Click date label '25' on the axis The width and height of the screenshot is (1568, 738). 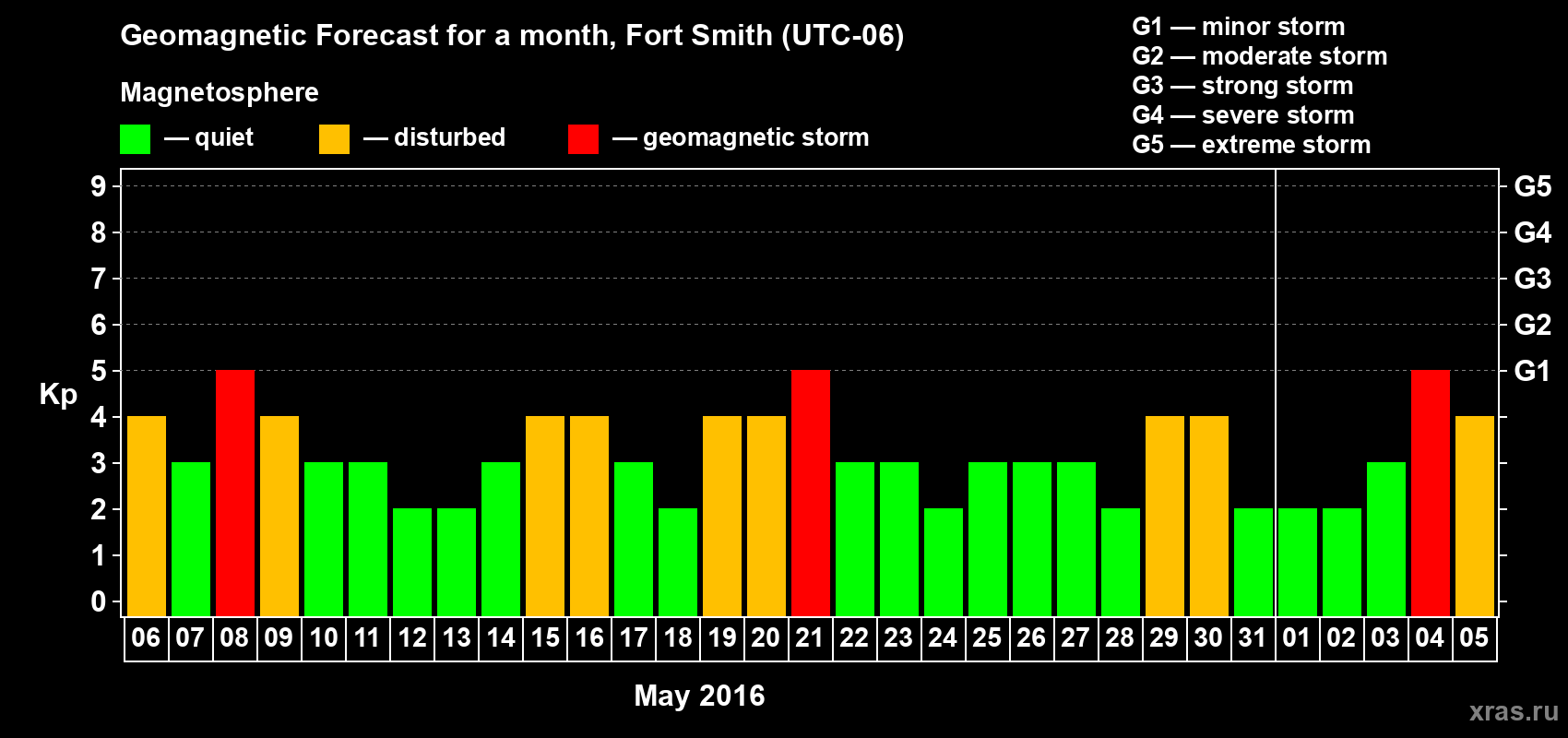coord(987,638)
